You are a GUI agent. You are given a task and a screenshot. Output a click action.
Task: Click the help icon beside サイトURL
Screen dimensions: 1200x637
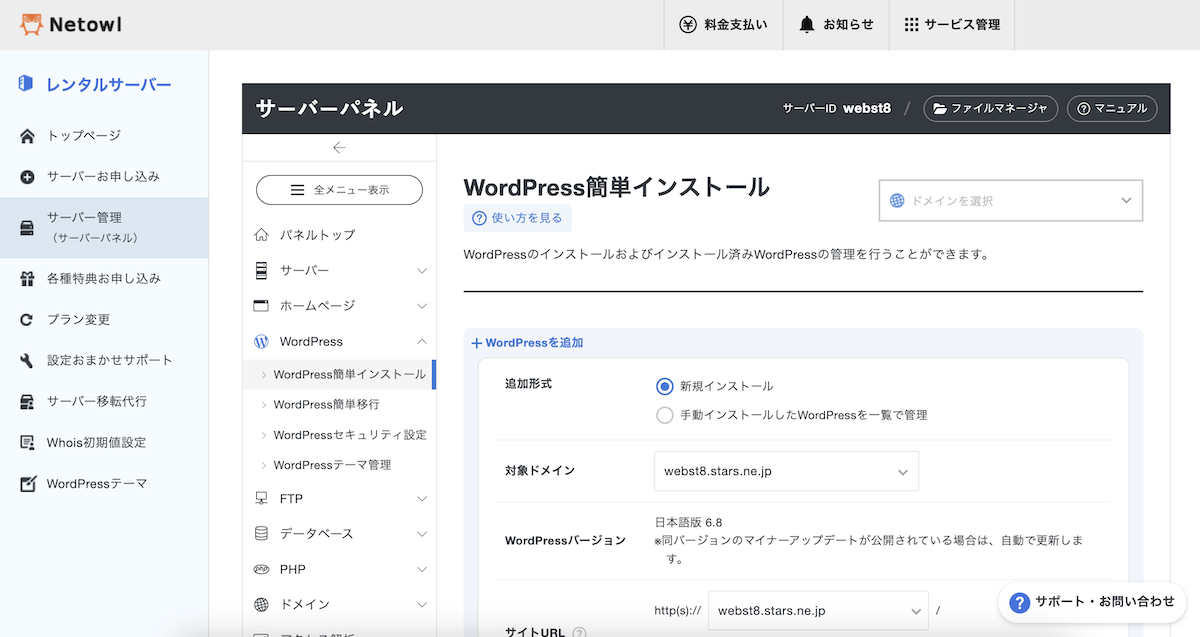click(579, 633)
